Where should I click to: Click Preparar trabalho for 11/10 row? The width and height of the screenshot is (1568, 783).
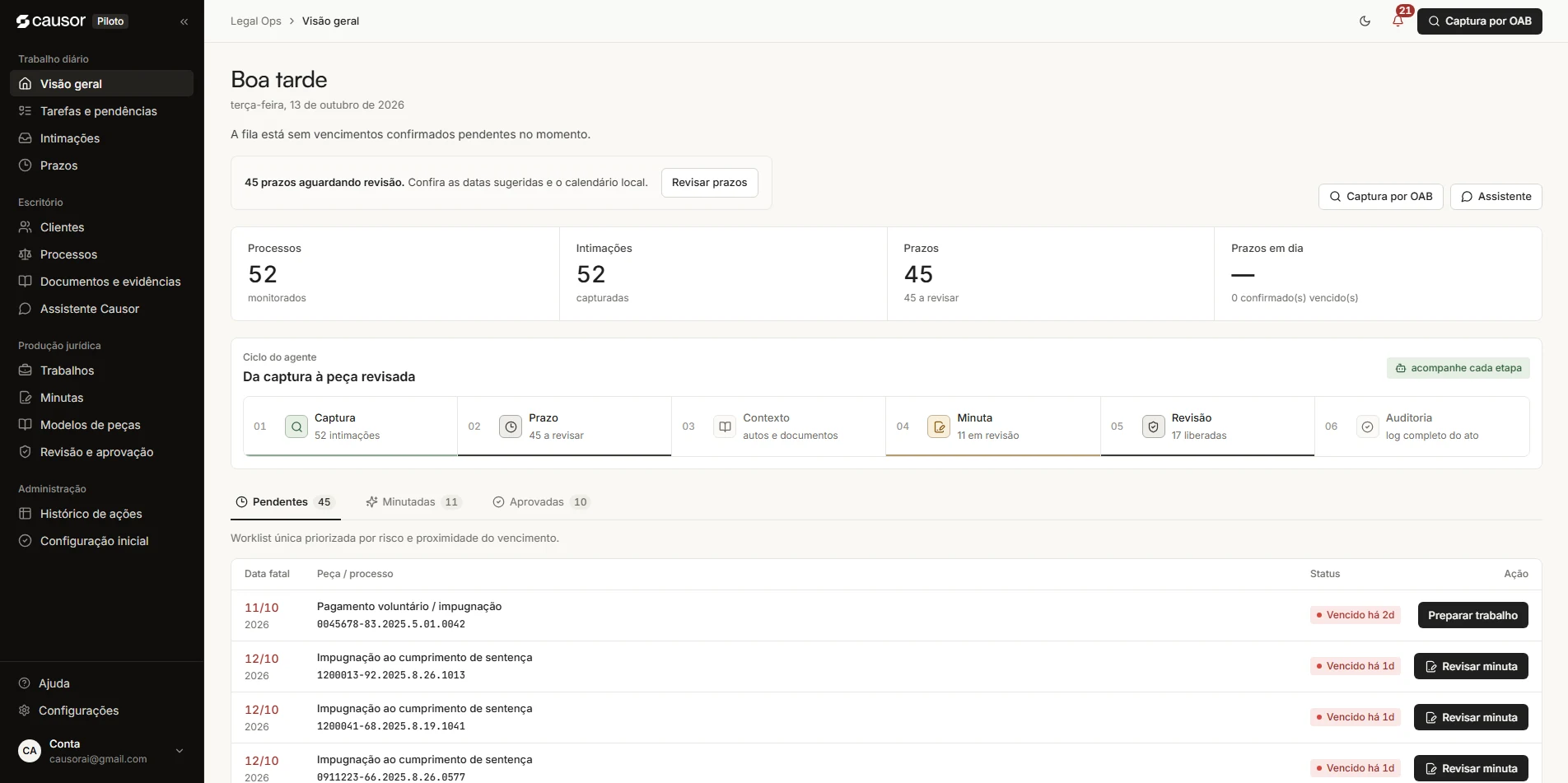click(1472, 615)
